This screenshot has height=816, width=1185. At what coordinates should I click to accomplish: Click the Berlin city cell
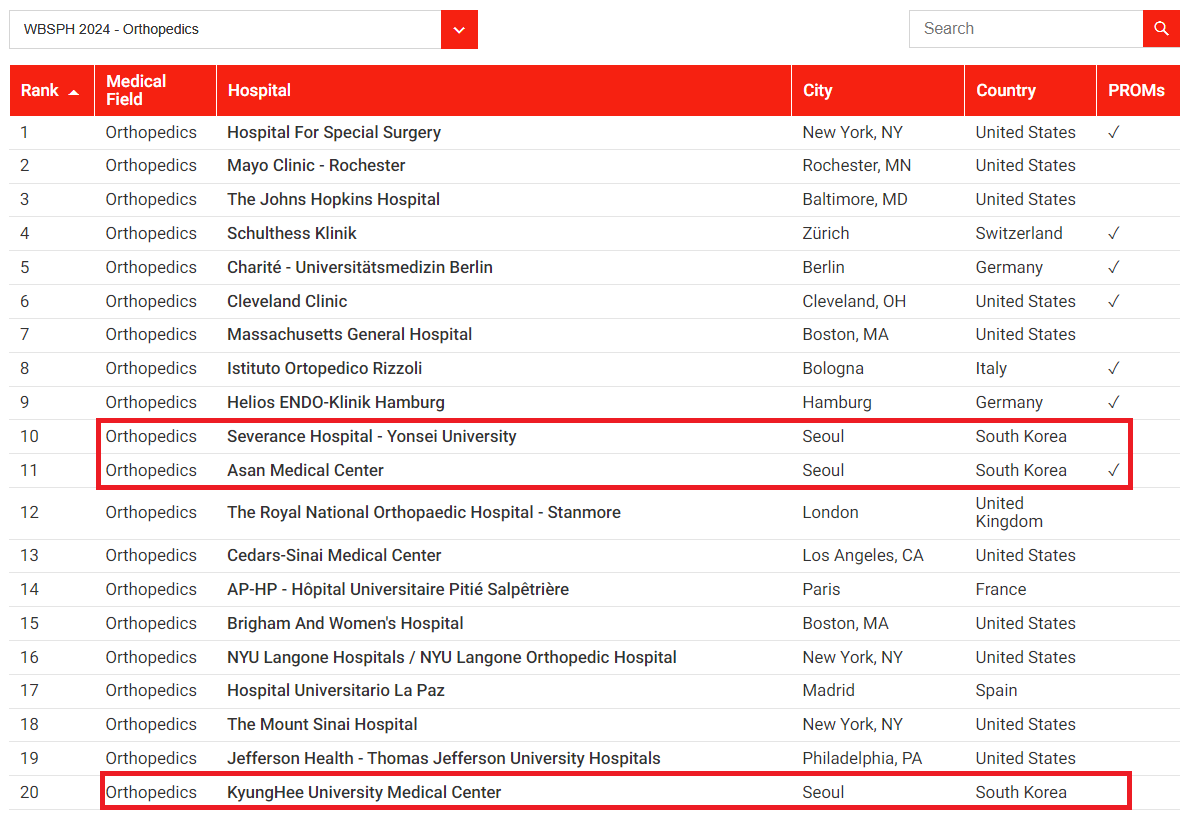pyautogui.click(x=823, y=267)
